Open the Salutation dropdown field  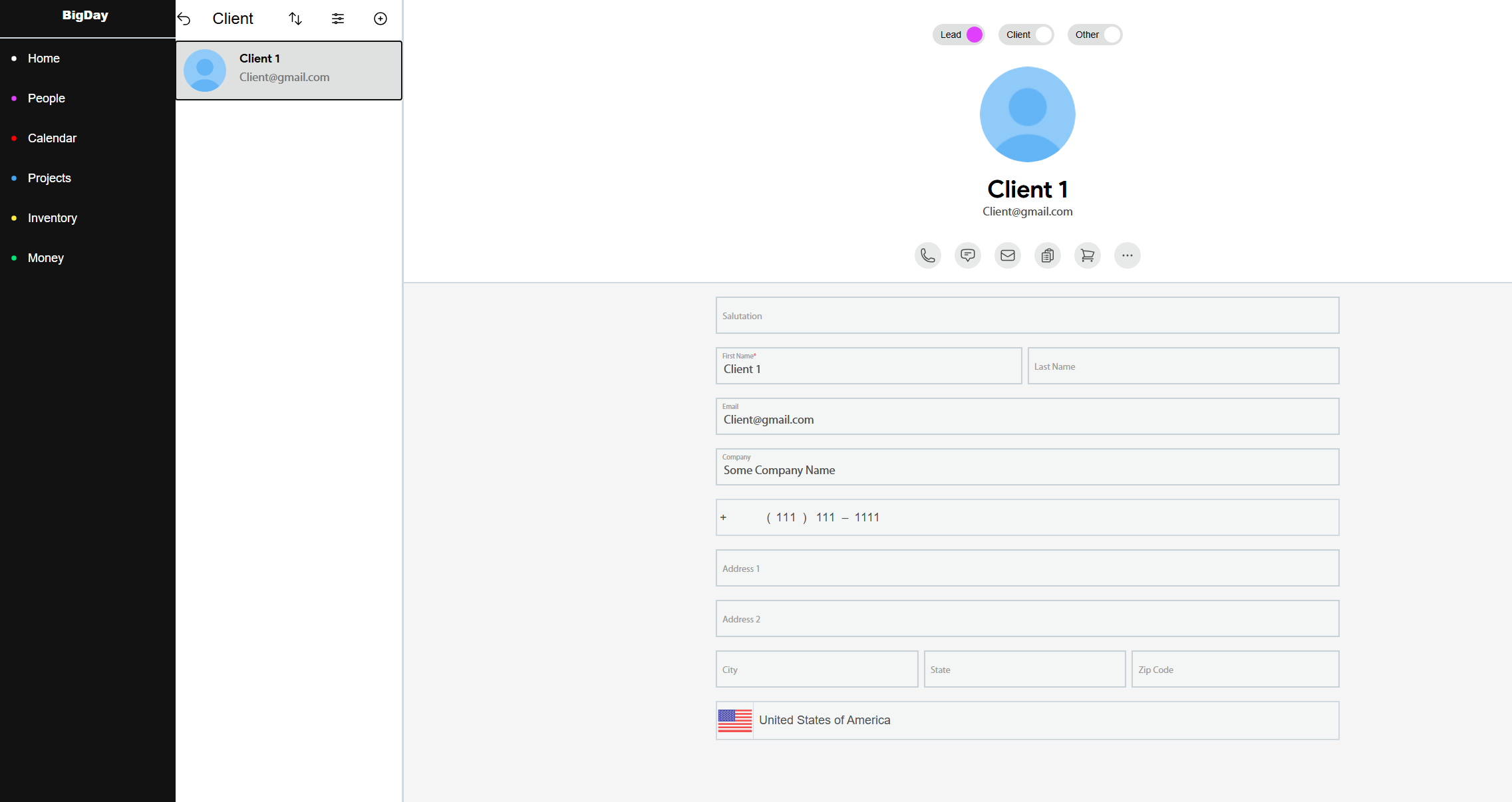click(x=1027, y=316)
